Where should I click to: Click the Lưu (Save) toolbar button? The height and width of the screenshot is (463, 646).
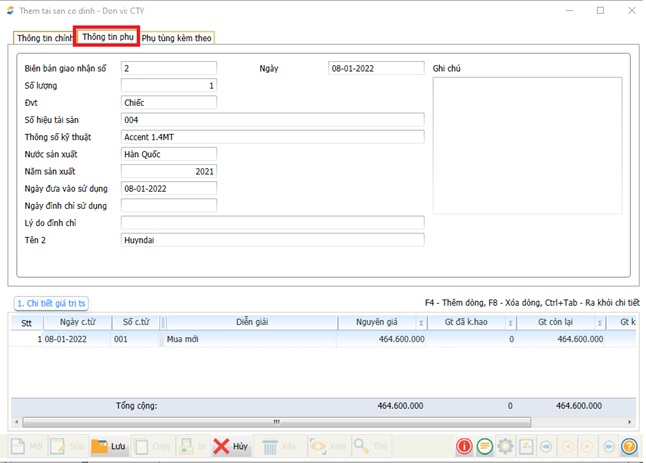click(x=110, y=447)
